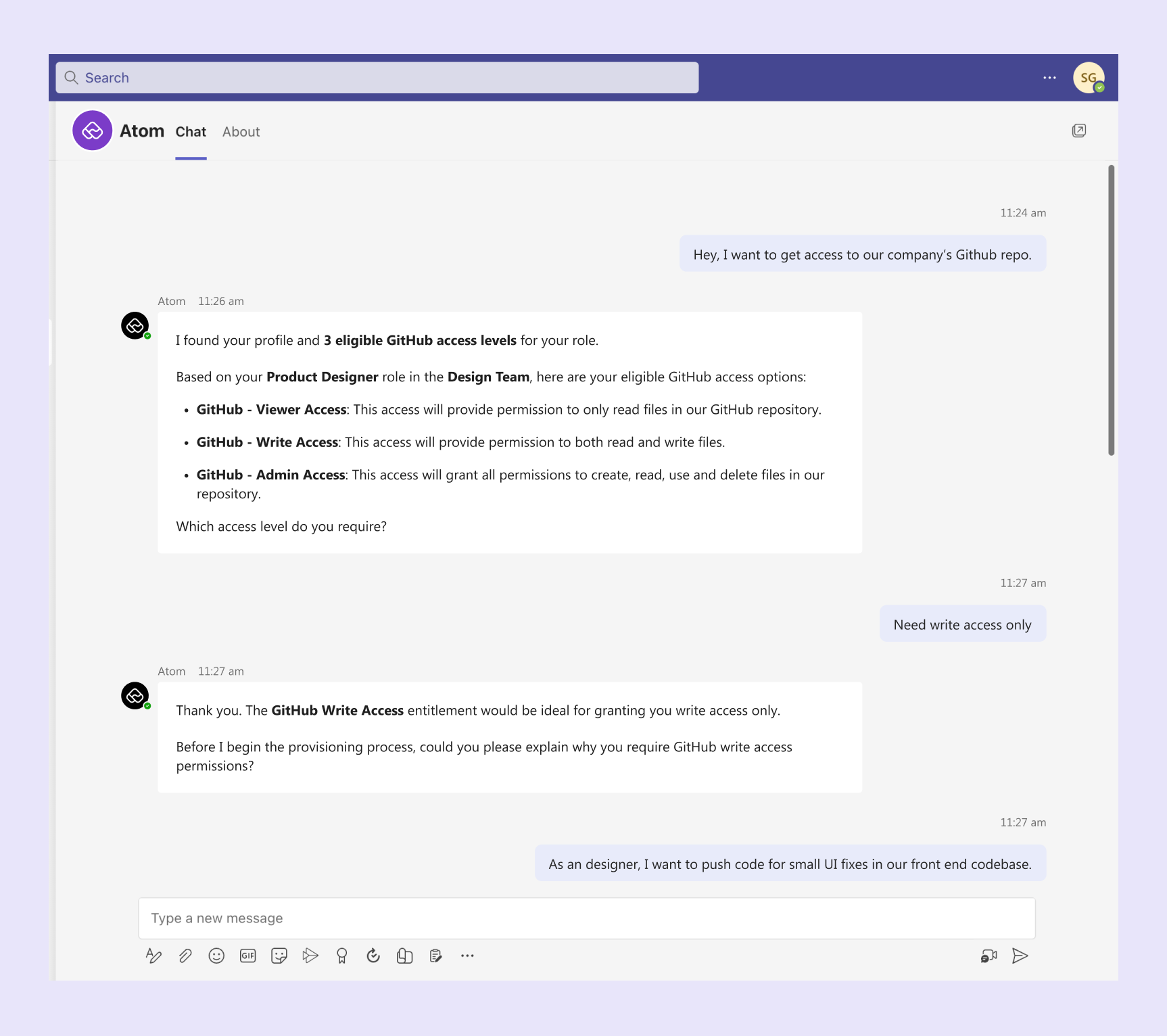Click the Type a new message field
The image size is (1167, 1036).
[587, 918]
